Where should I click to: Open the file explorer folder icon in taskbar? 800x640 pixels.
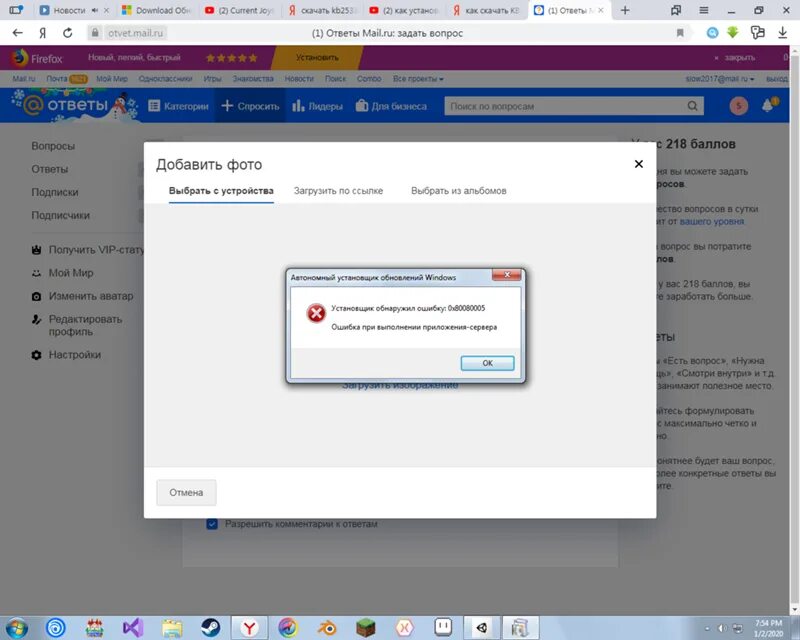click(x=171, y=628)
